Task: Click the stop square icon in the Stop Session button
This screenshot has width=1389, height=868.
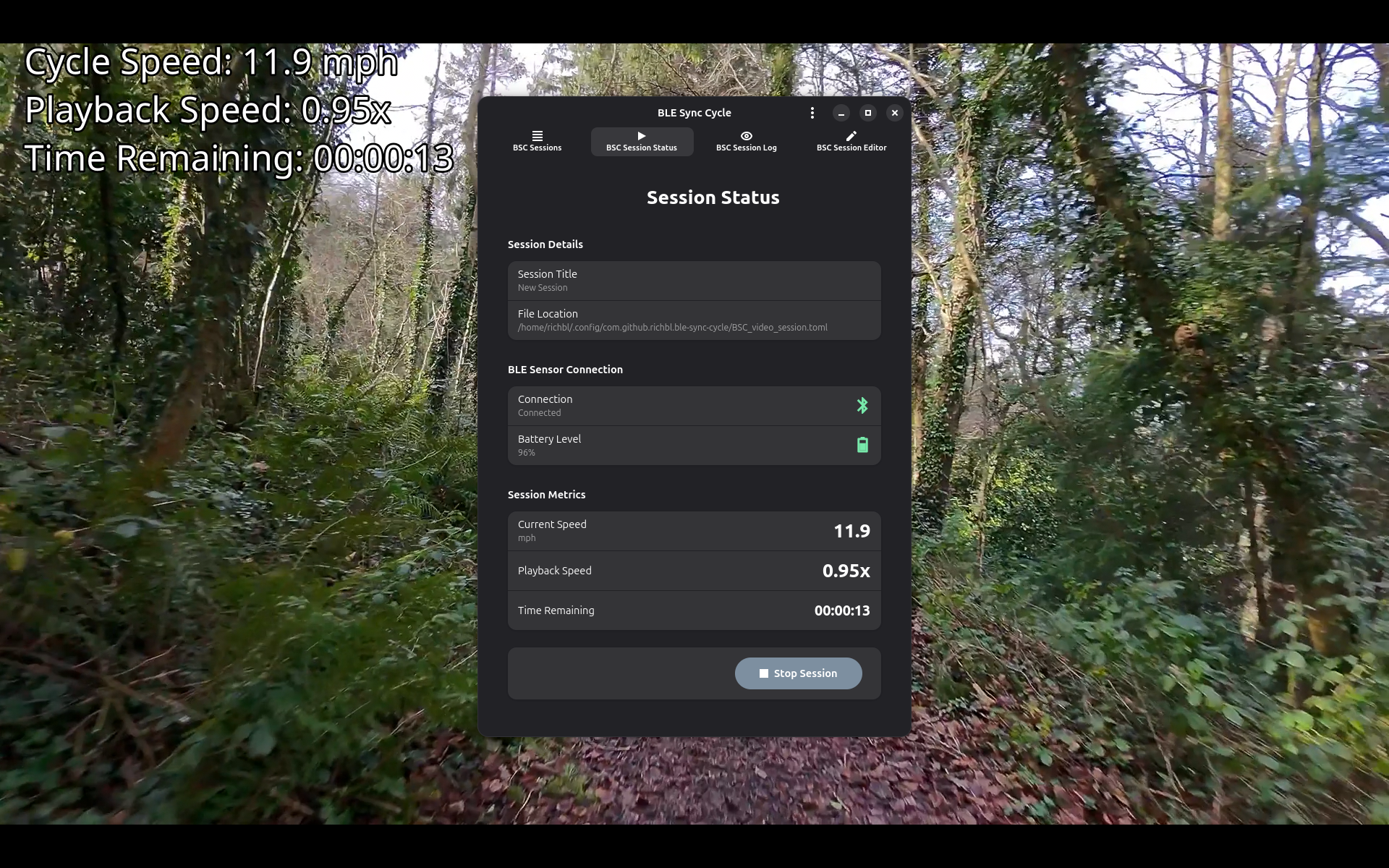Action: point(763,673)
